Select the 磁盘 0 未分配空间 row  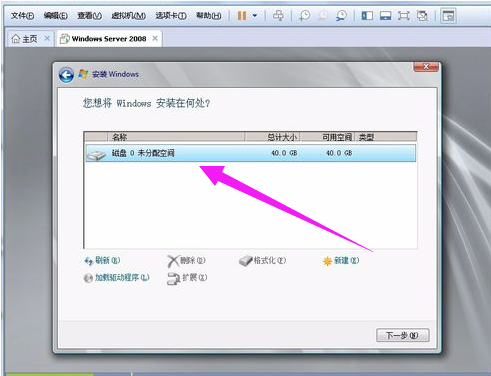coord(251,153)
